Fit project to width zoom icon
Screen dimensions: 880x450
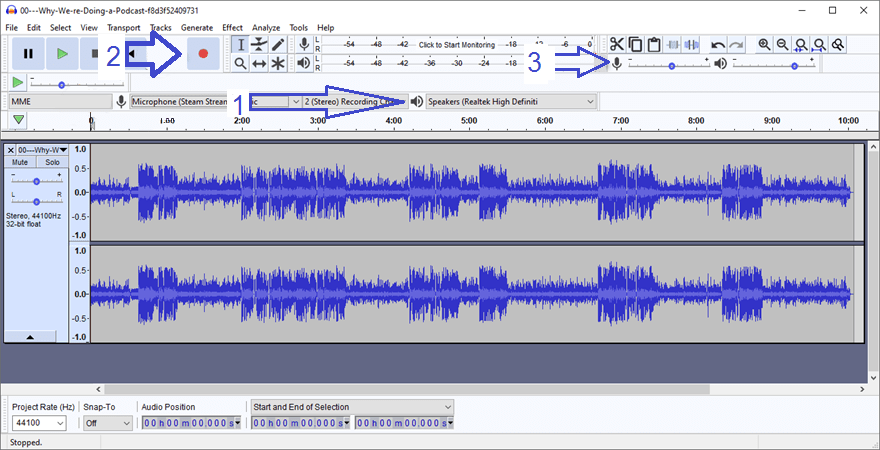[x=820, y=44]
